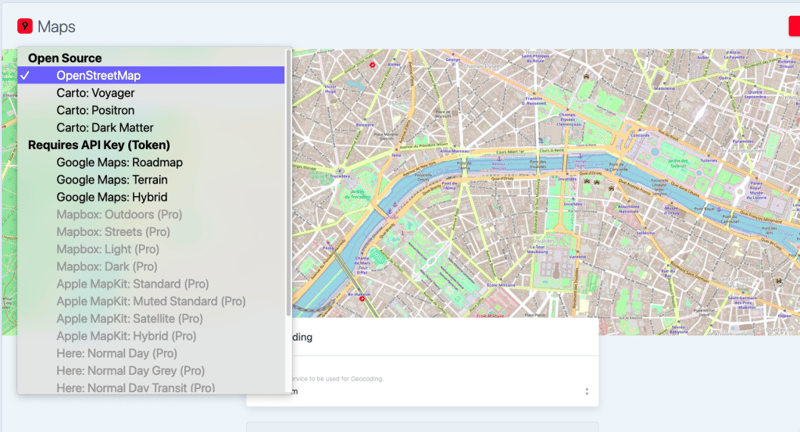Click Here: Normal Day Grey (Pro)

click(x=131, y=370)
